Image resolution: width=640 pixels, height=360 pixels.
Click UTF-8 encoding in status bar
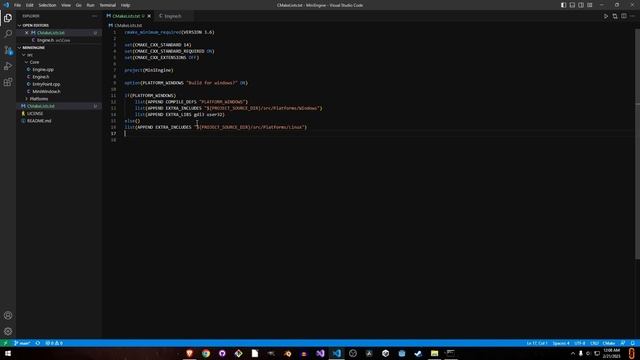click(x=580, y=343)
